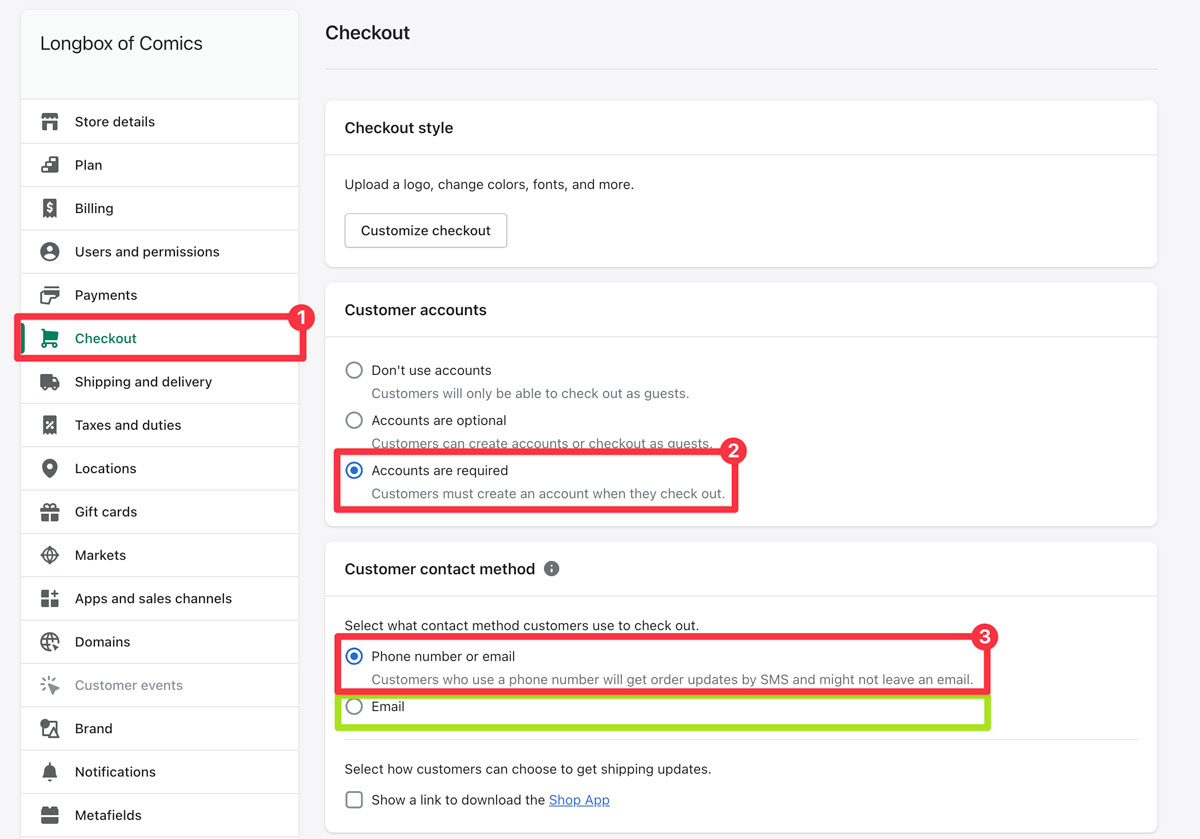Viewport: 1200px width, 839px height.
Task: Follow the Shop App link
Action: 579,800
